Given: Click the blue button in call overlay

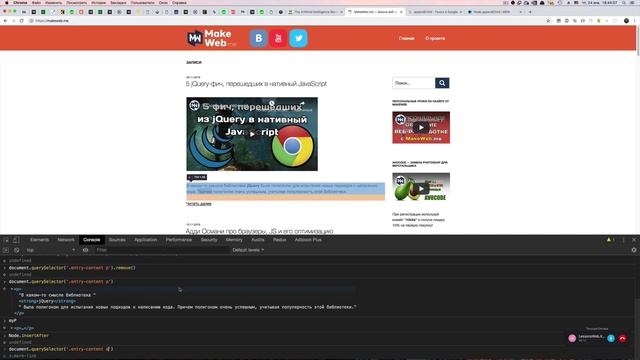Looking at the screenshot, I should [611, 338].
